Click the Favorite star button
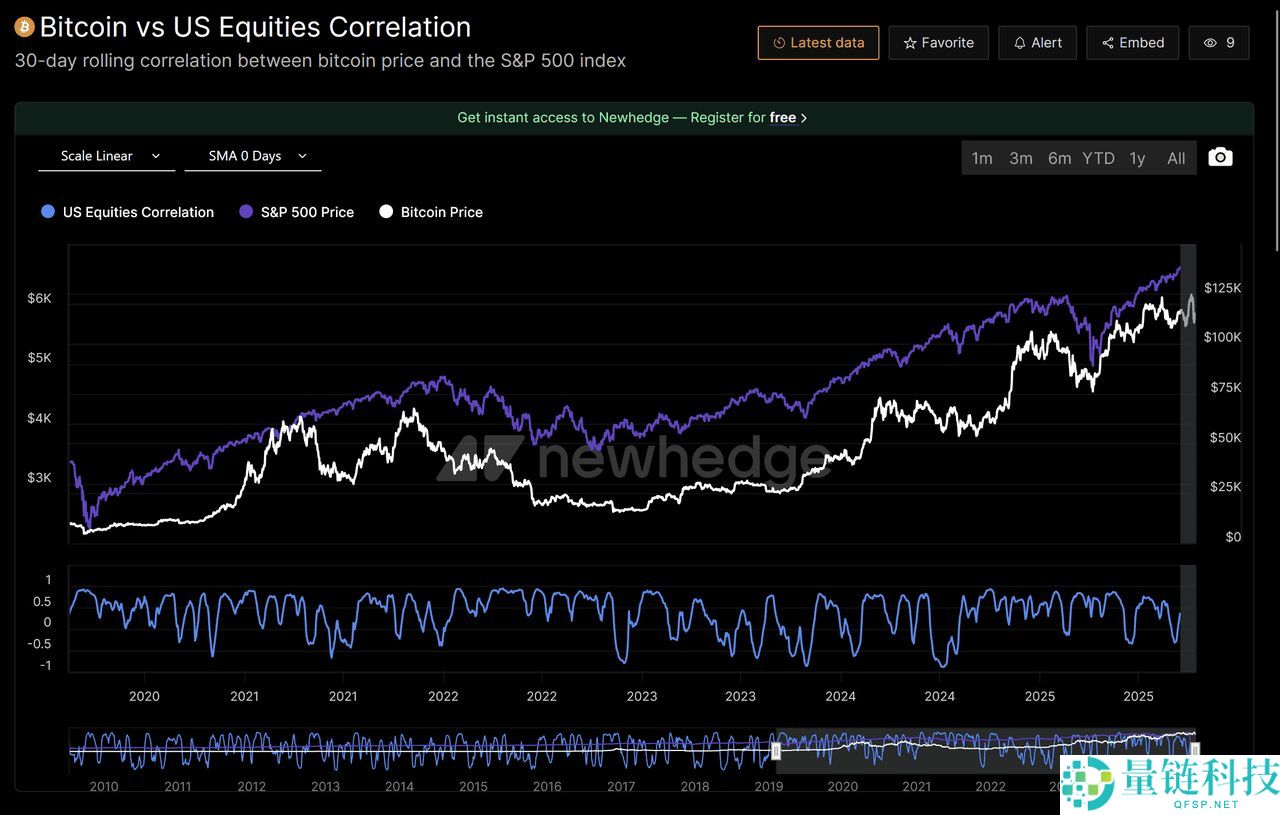 tap(938, 43)
